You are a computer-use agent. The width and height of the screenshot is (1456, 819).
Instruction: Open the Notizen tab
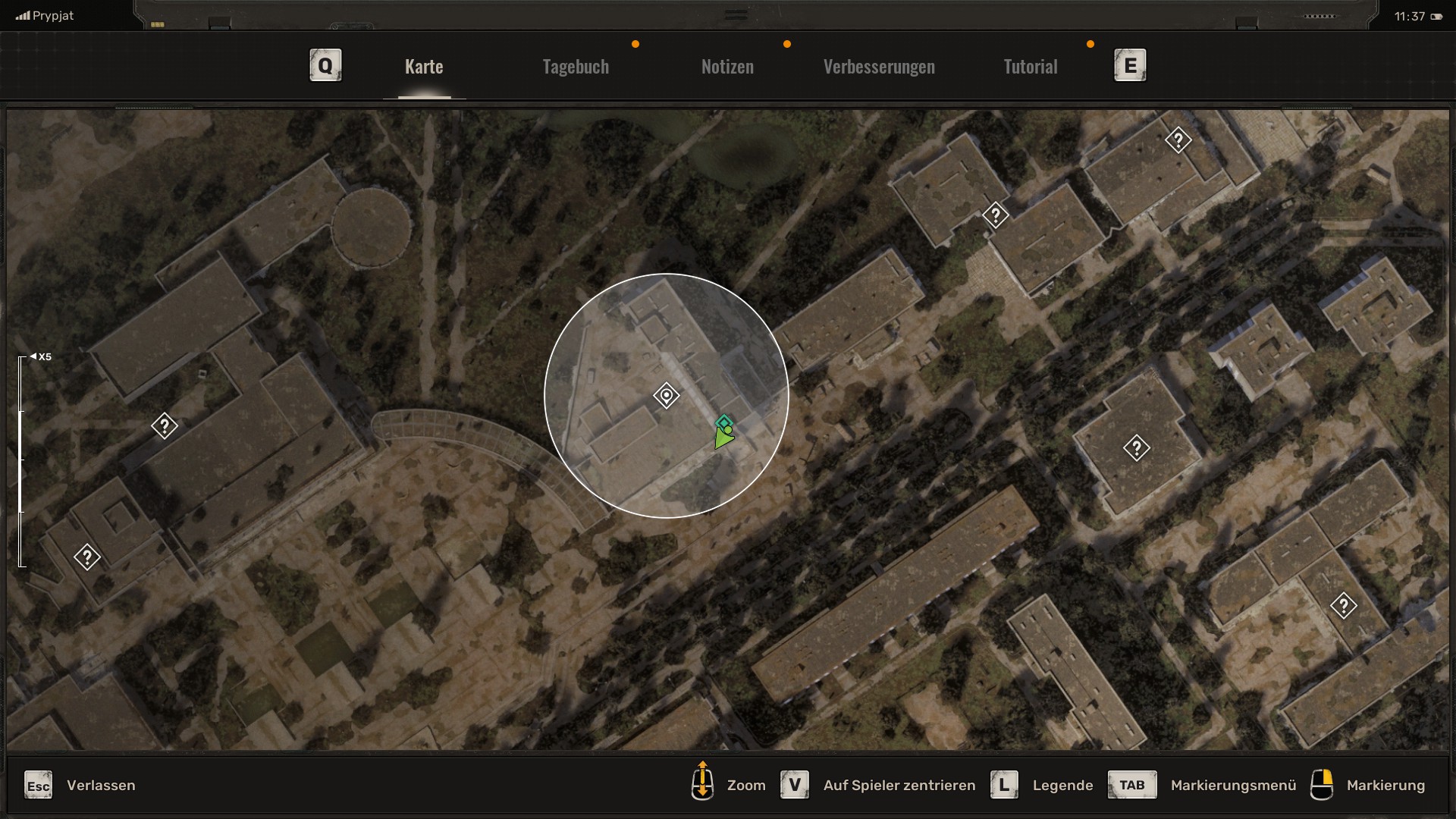pos(727,67)
